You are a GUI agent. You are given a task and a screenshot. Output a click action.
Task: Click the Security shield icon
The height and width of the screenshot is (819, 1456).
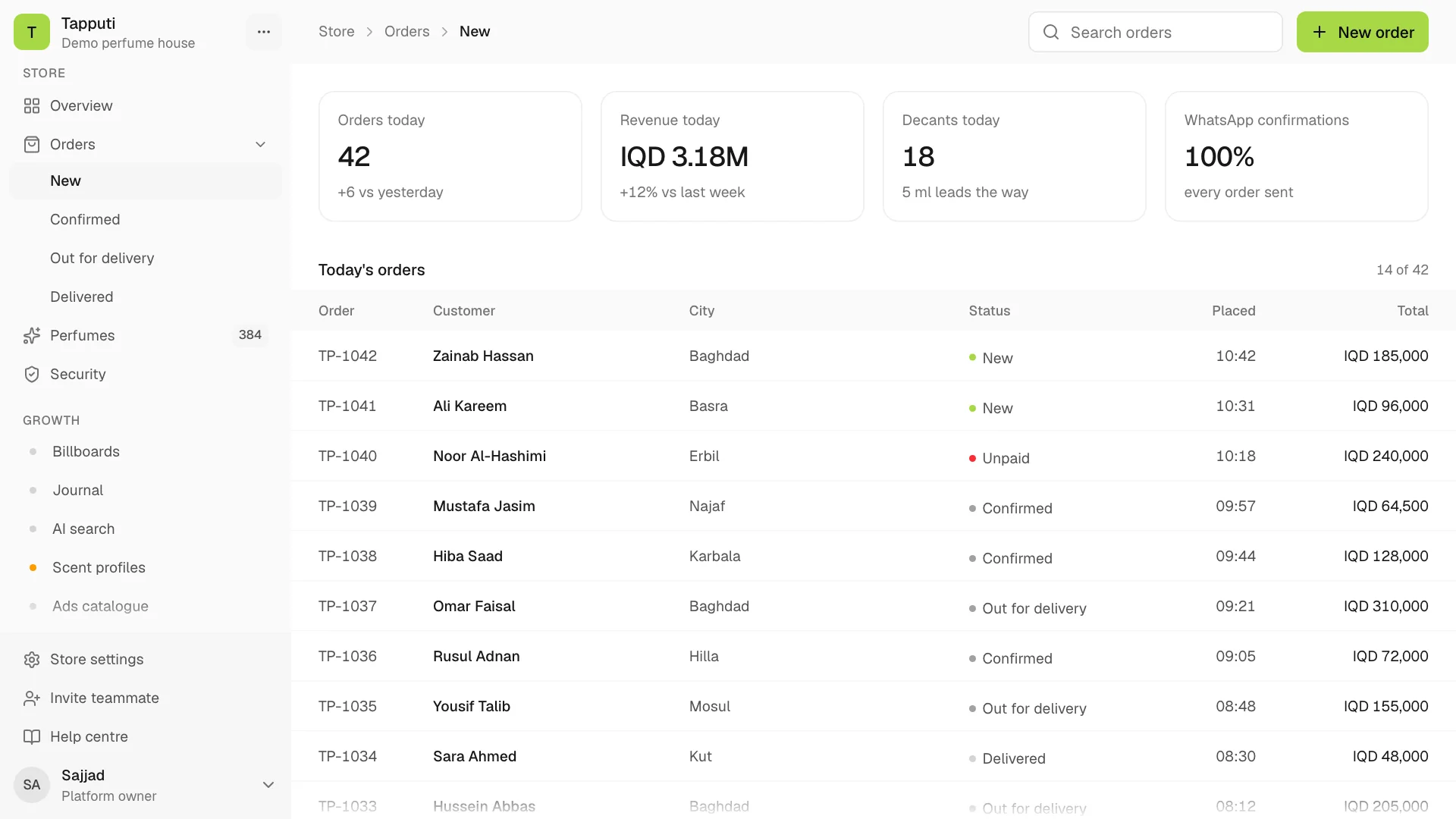(x=32, y=374)
